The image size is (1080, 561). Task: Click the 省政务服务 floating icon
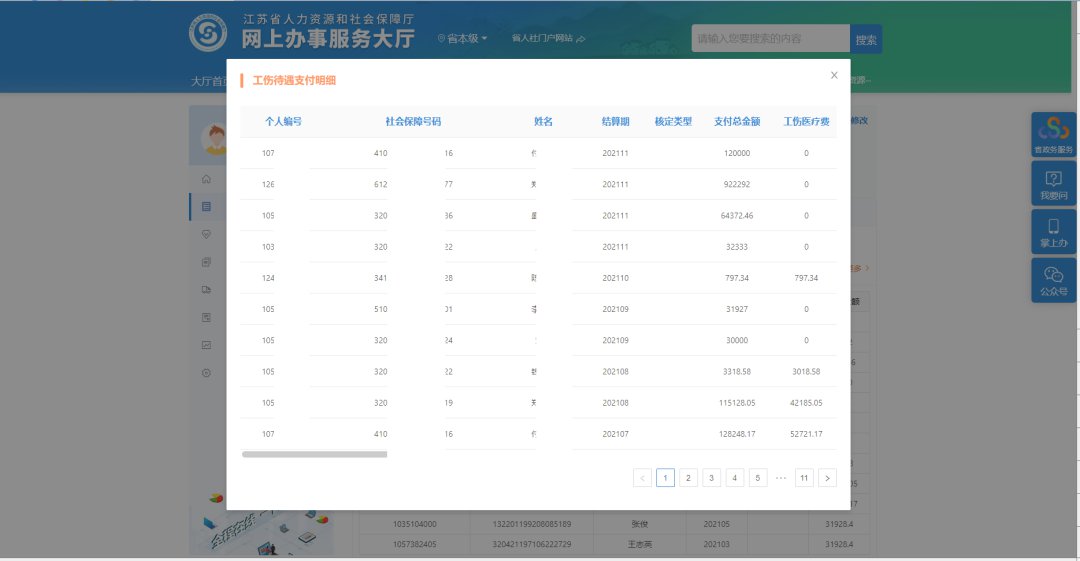pos(1053,134)
